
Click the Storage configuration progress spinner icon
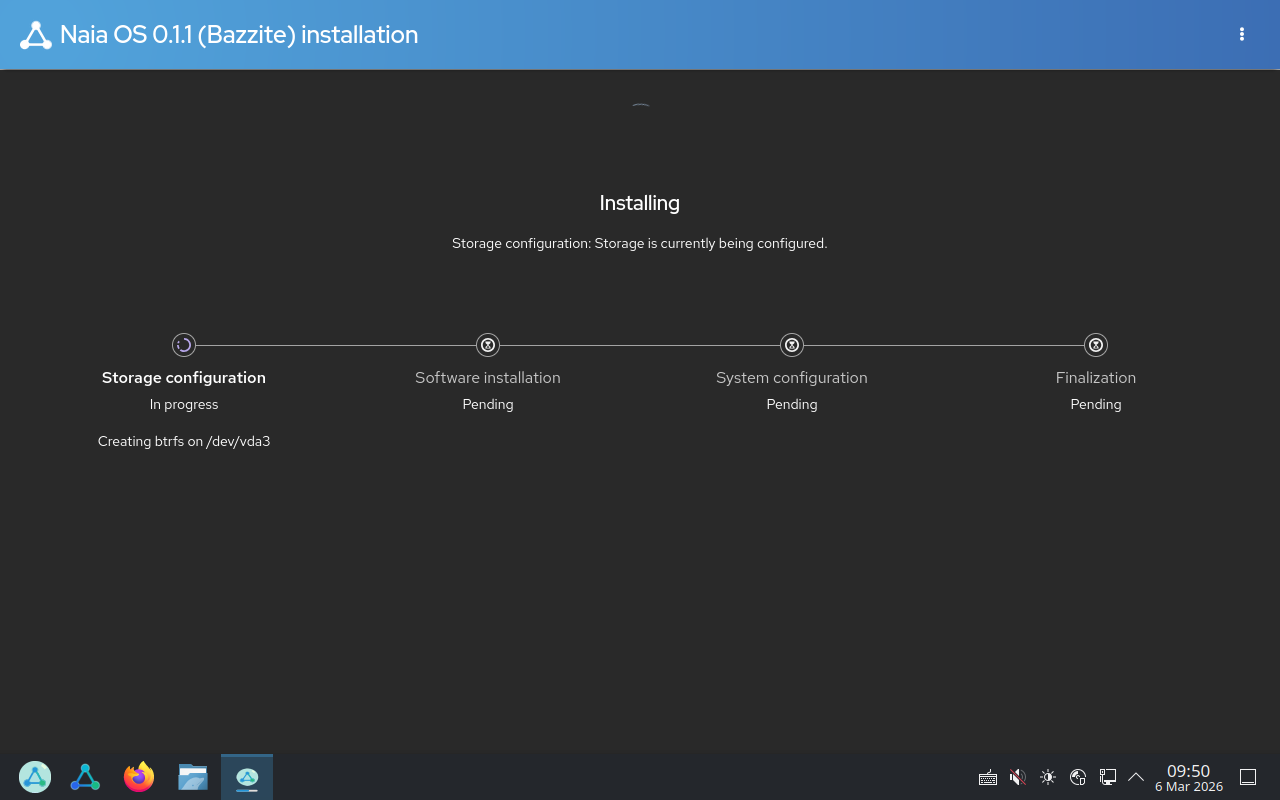click(x=183, y=345)
